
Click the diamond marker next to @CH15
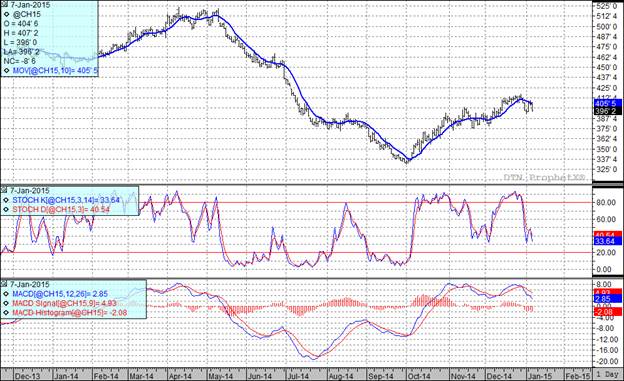coord(7,14)
